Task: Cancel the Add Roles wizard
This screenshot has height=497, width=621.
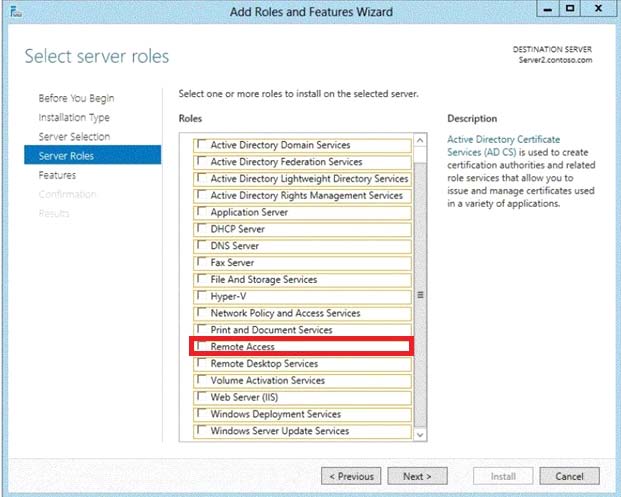Action: pyautogui.click(x=569, y=476)
